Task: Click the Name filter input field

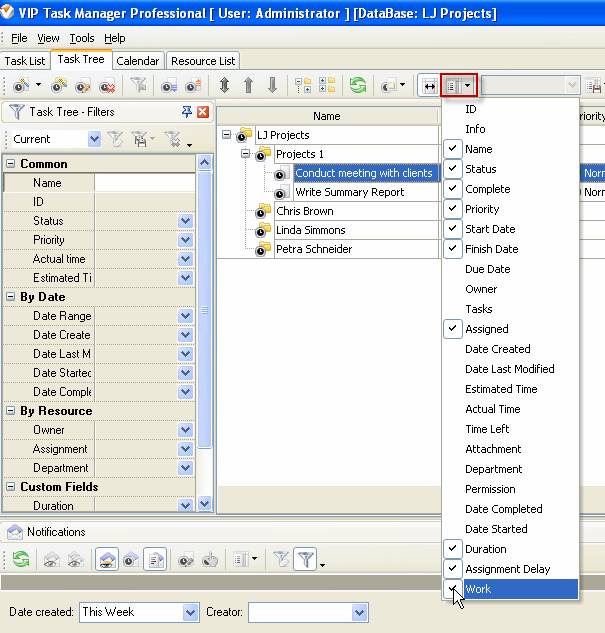Action: (144, 183)
